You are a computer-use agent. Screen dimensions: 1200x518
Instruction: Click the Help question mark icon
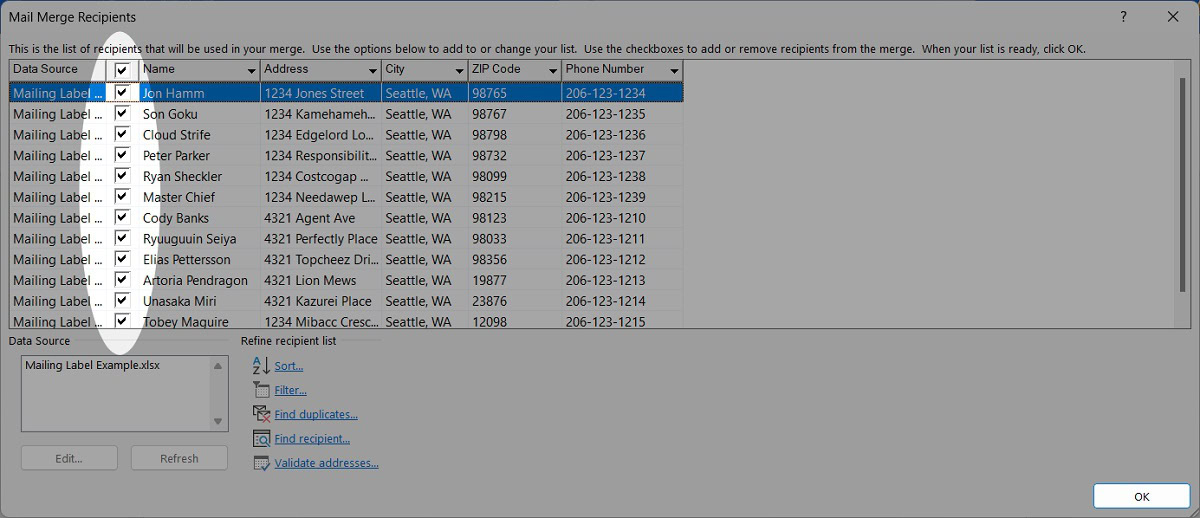(1124, 17)
